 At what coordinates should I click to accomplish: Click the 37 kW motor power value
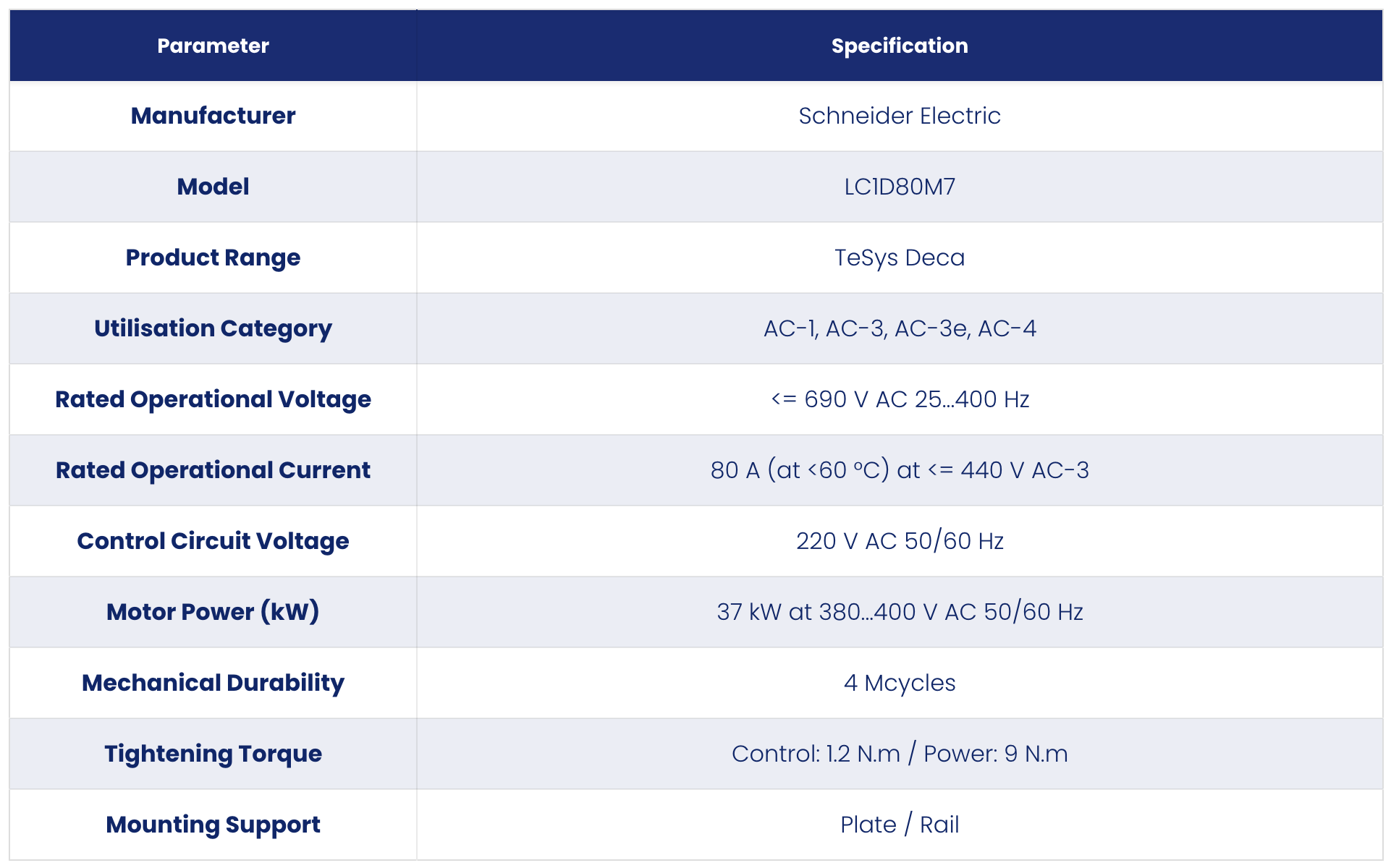[x=899, y=612]
